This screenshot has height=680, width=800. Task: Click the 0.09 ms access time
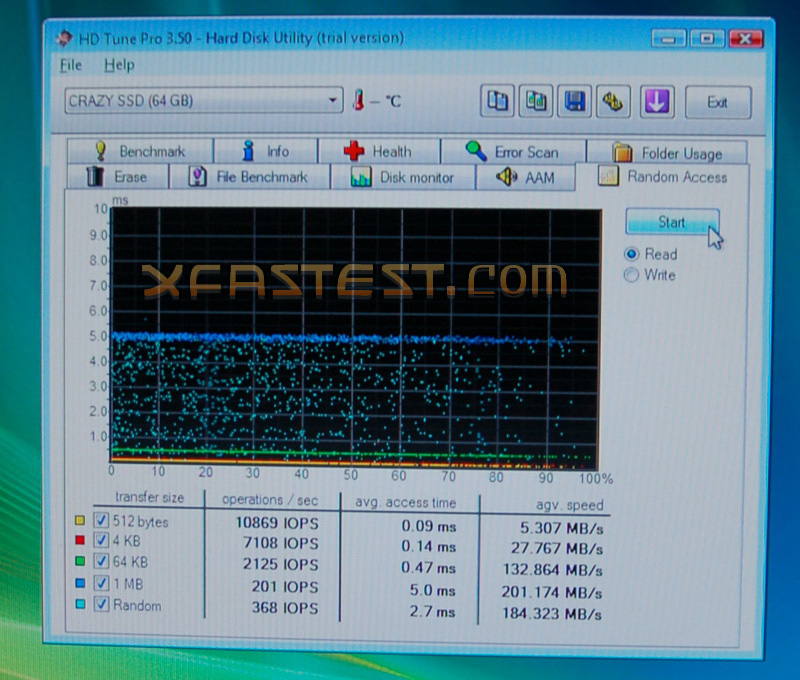[x=429, y=526]
